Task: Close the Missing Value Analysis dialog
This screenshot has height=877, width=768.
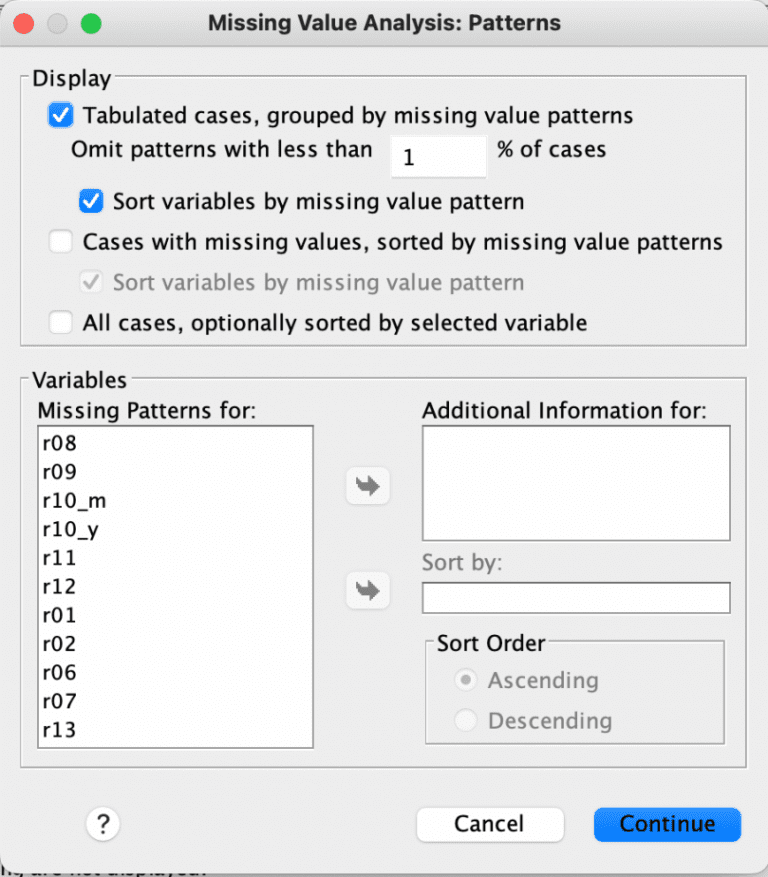Action: 26,22
